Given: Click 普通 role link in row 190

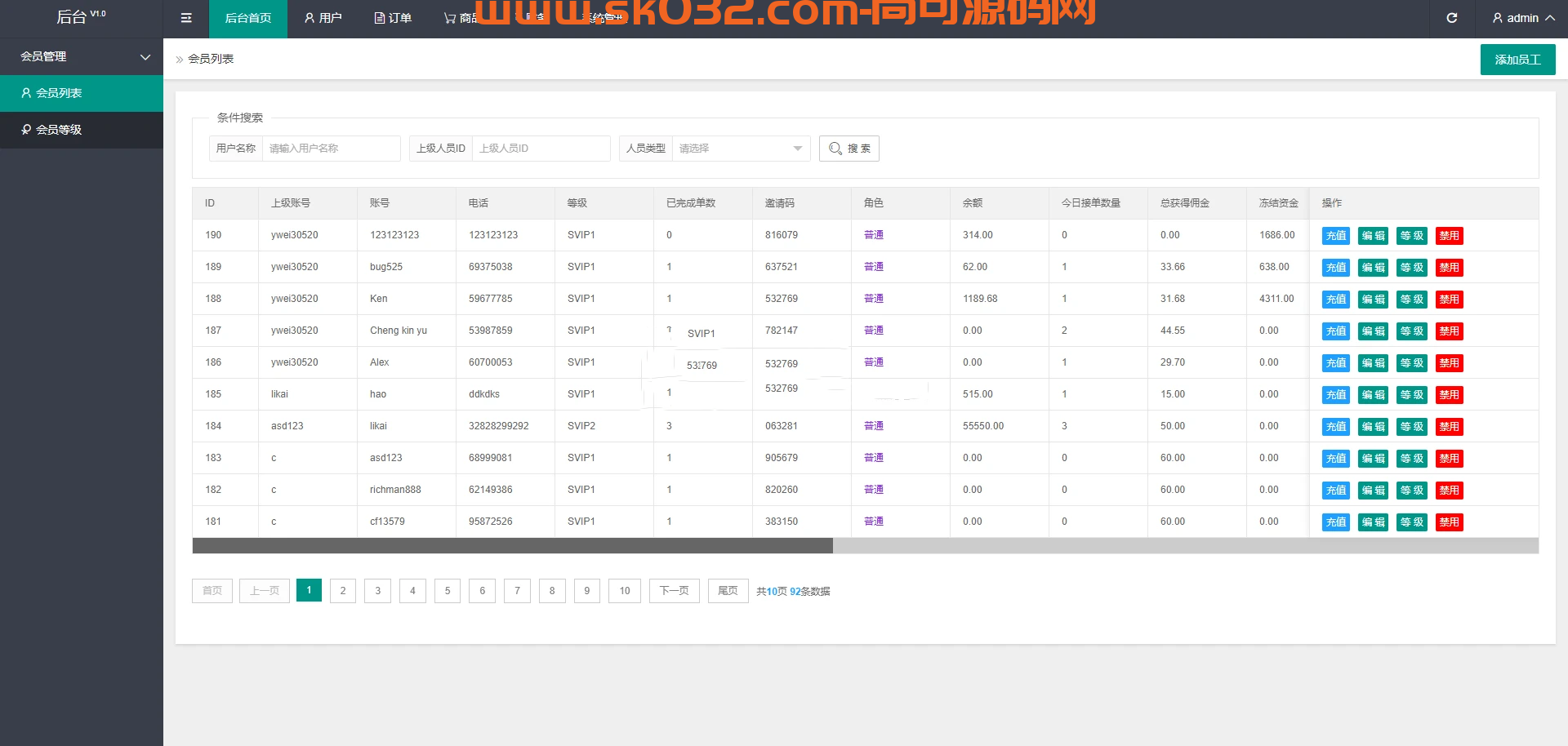Looking at the screenshot, I should click(874, 235).
